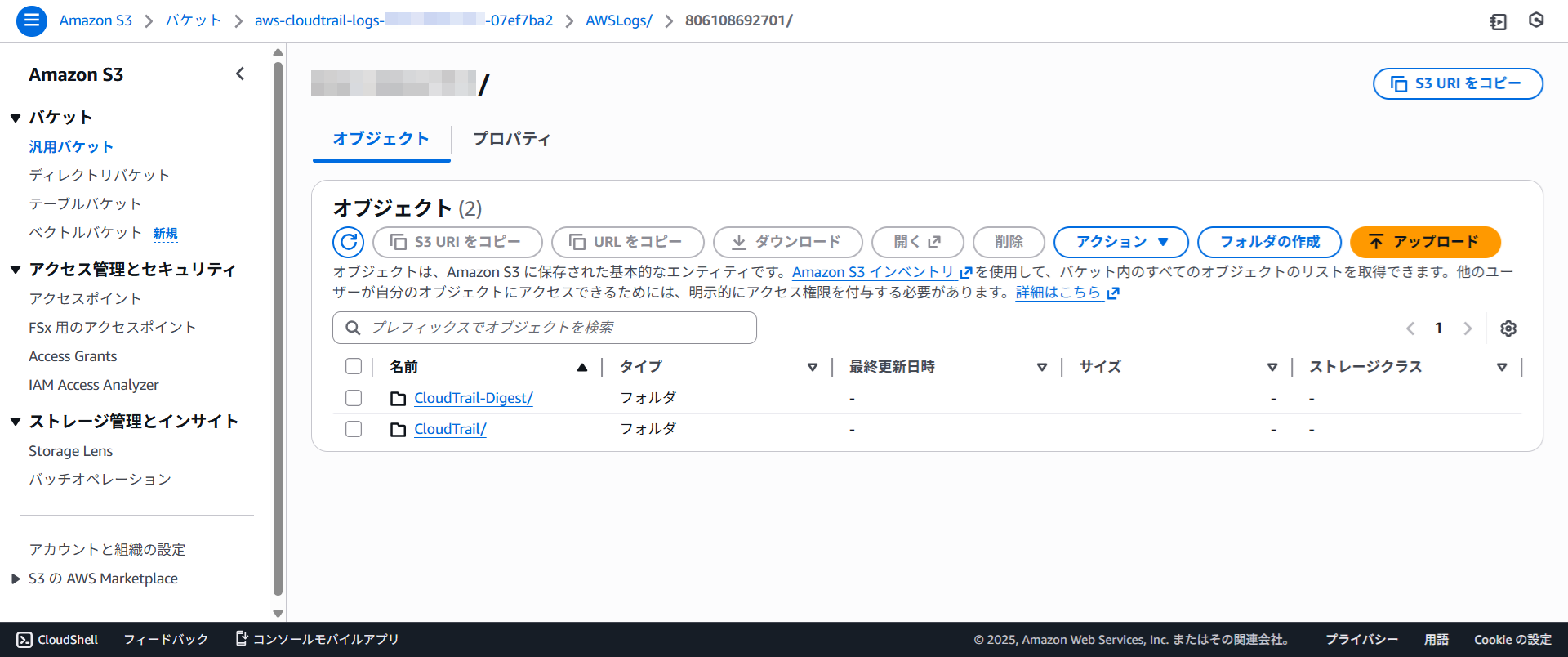Click the next page arrow in pagination
Viewport: 1568px width, 657px height.
click(x=1468, y=328)
